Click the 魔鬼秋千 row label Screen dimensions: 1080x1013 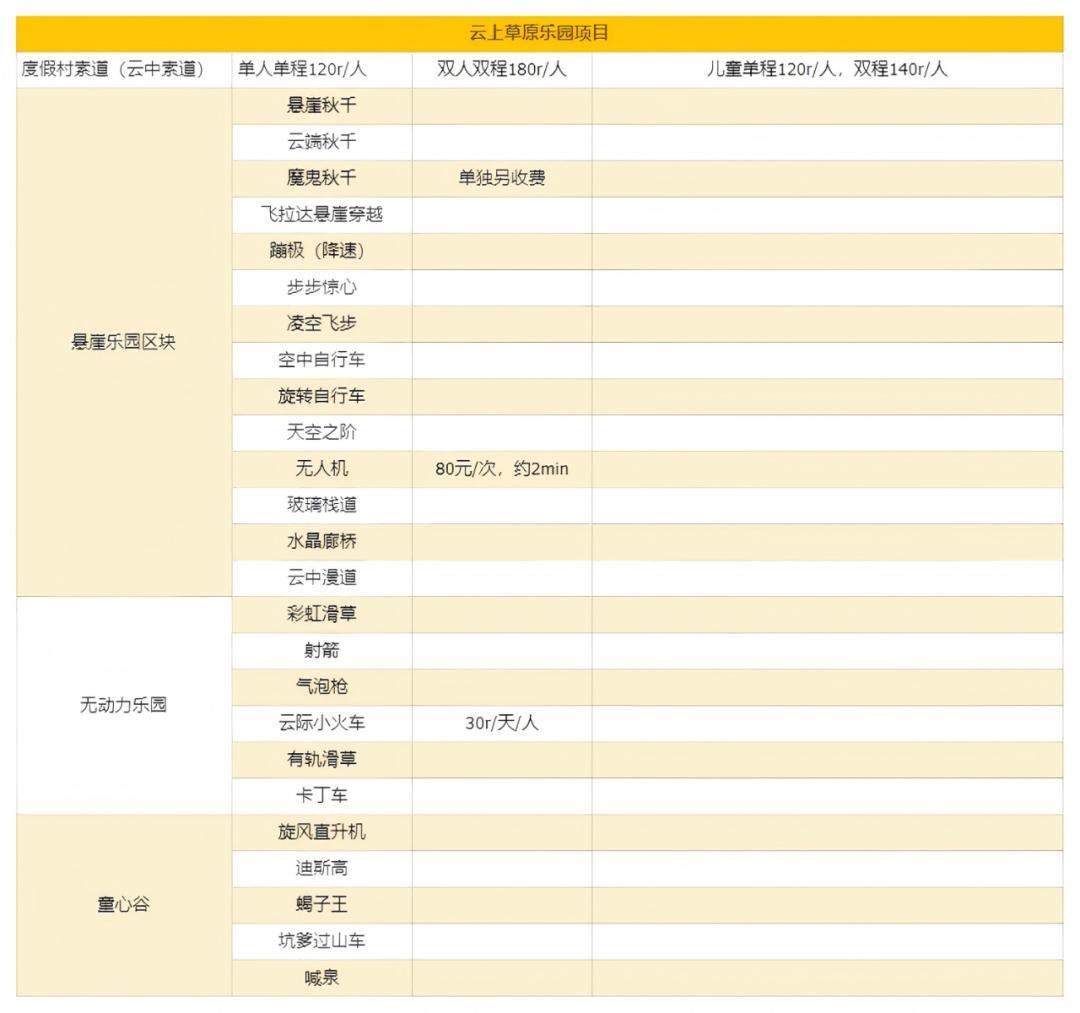coord(321,178)
